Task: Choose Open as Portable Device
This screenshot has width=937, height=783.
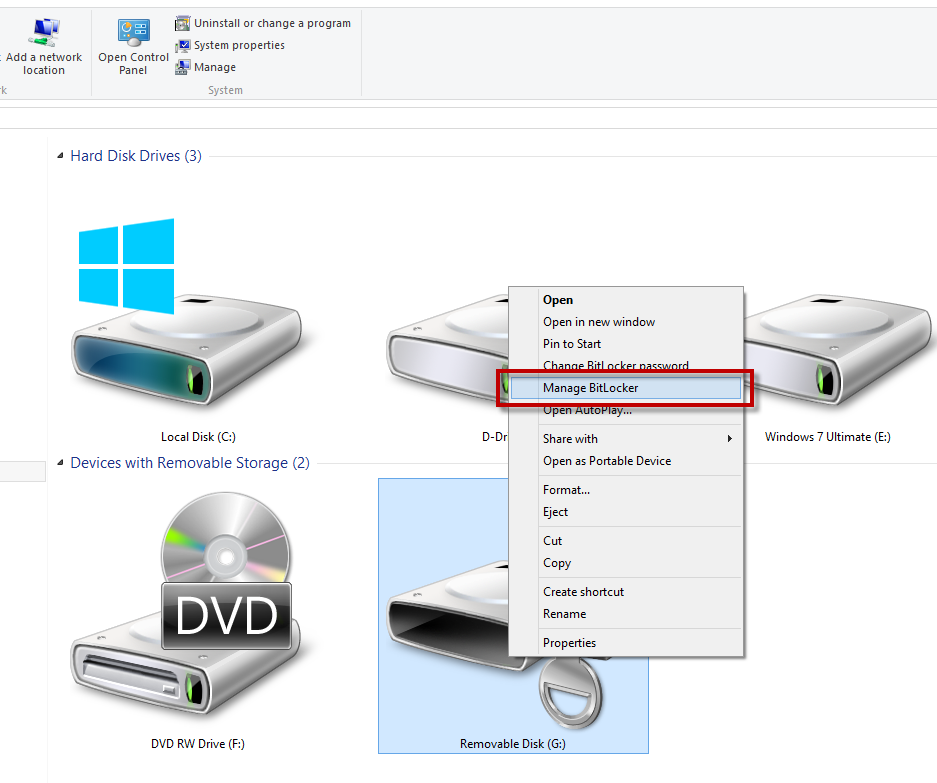Action: pos(626,461)
